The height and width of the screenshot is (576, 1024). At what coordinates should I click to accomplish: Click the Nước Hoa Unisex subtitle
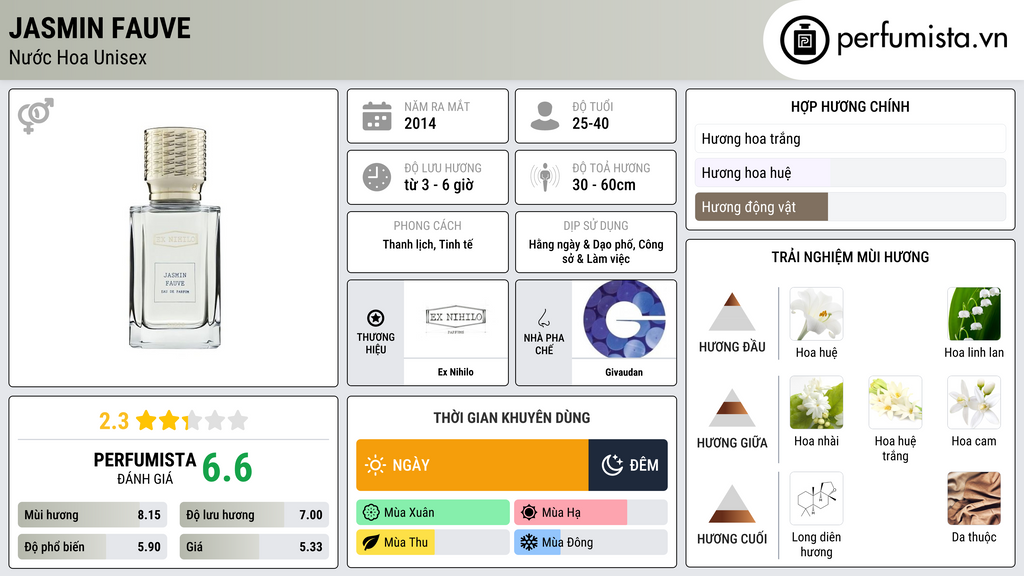(x=78, y=57)
